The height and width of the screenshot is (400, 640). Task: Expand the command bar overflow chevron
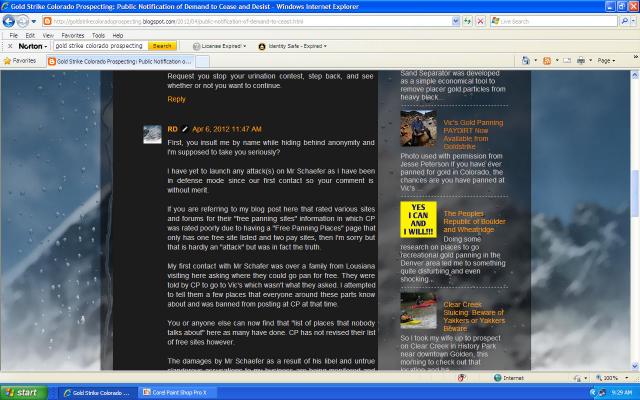pyautogui.click(x=636, y=57)
